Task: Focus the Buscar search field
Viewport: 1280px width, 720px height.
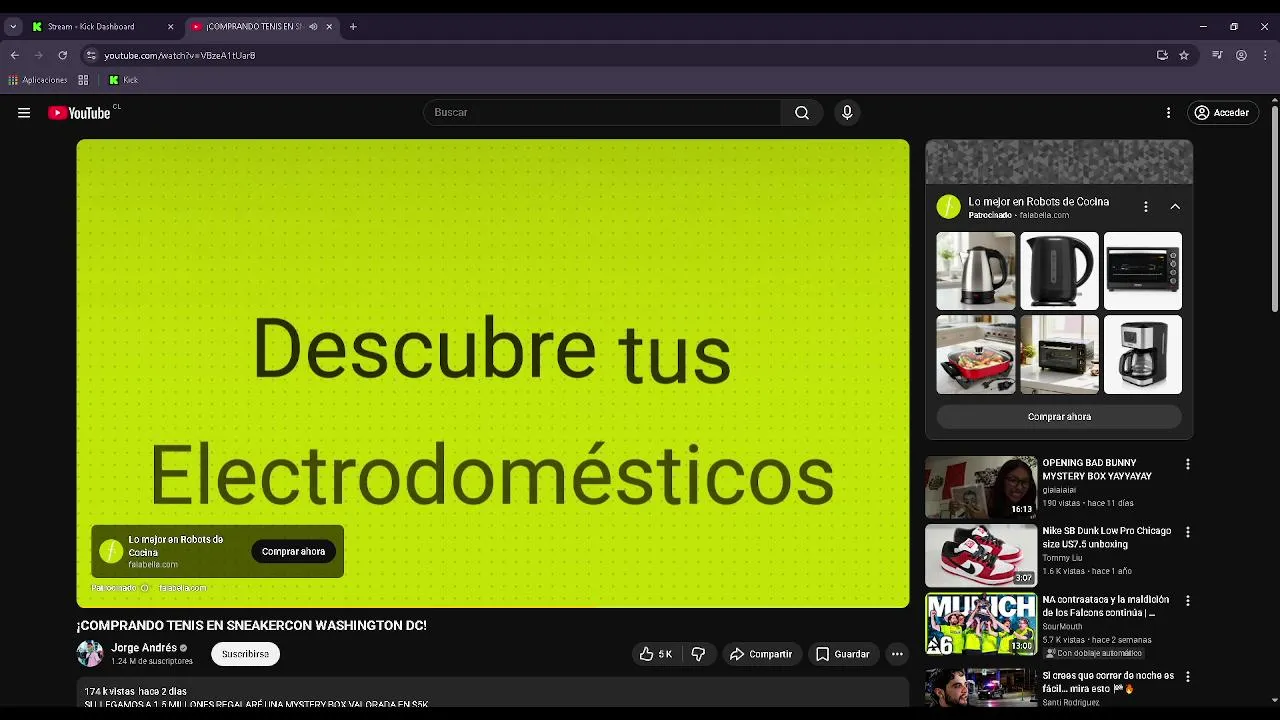Action: coord(602,113)
